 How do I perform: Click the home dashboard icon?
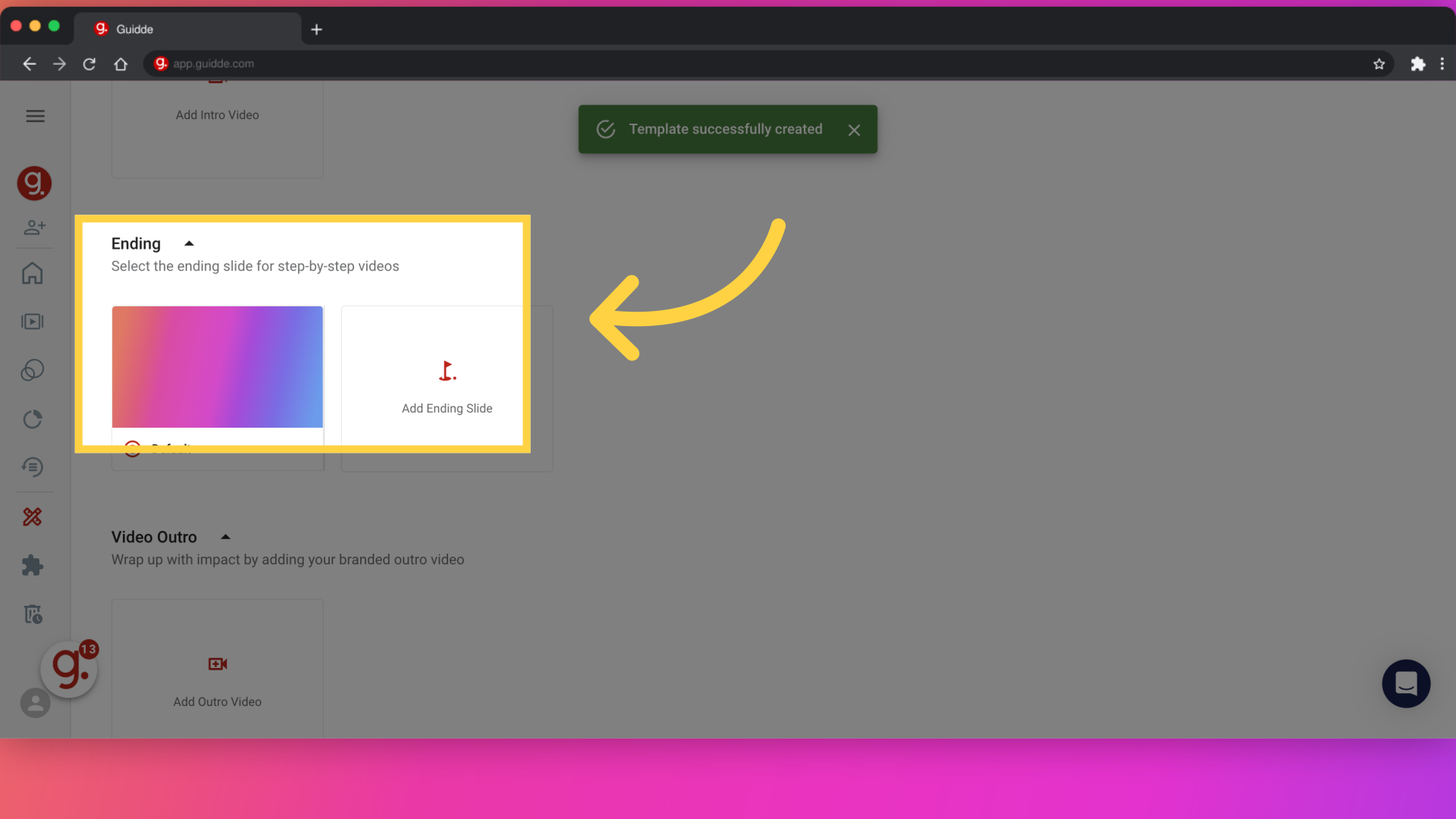(35, 274)
